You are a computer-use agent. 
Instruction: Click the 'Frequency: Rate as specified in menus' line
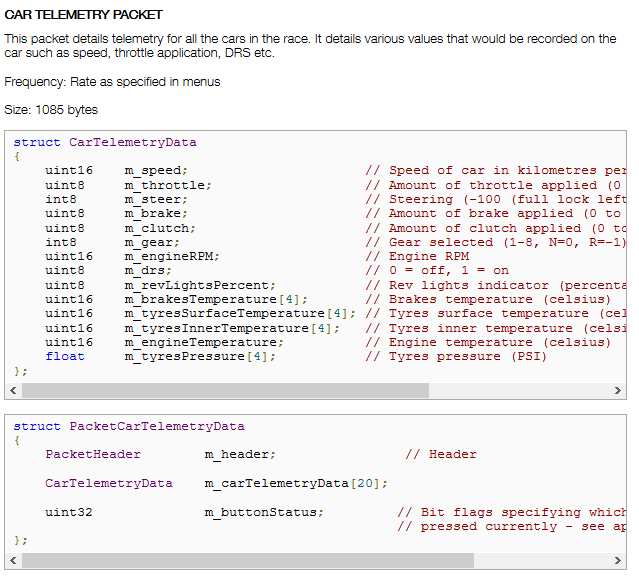pyautogui.click(x=112, y=82)
